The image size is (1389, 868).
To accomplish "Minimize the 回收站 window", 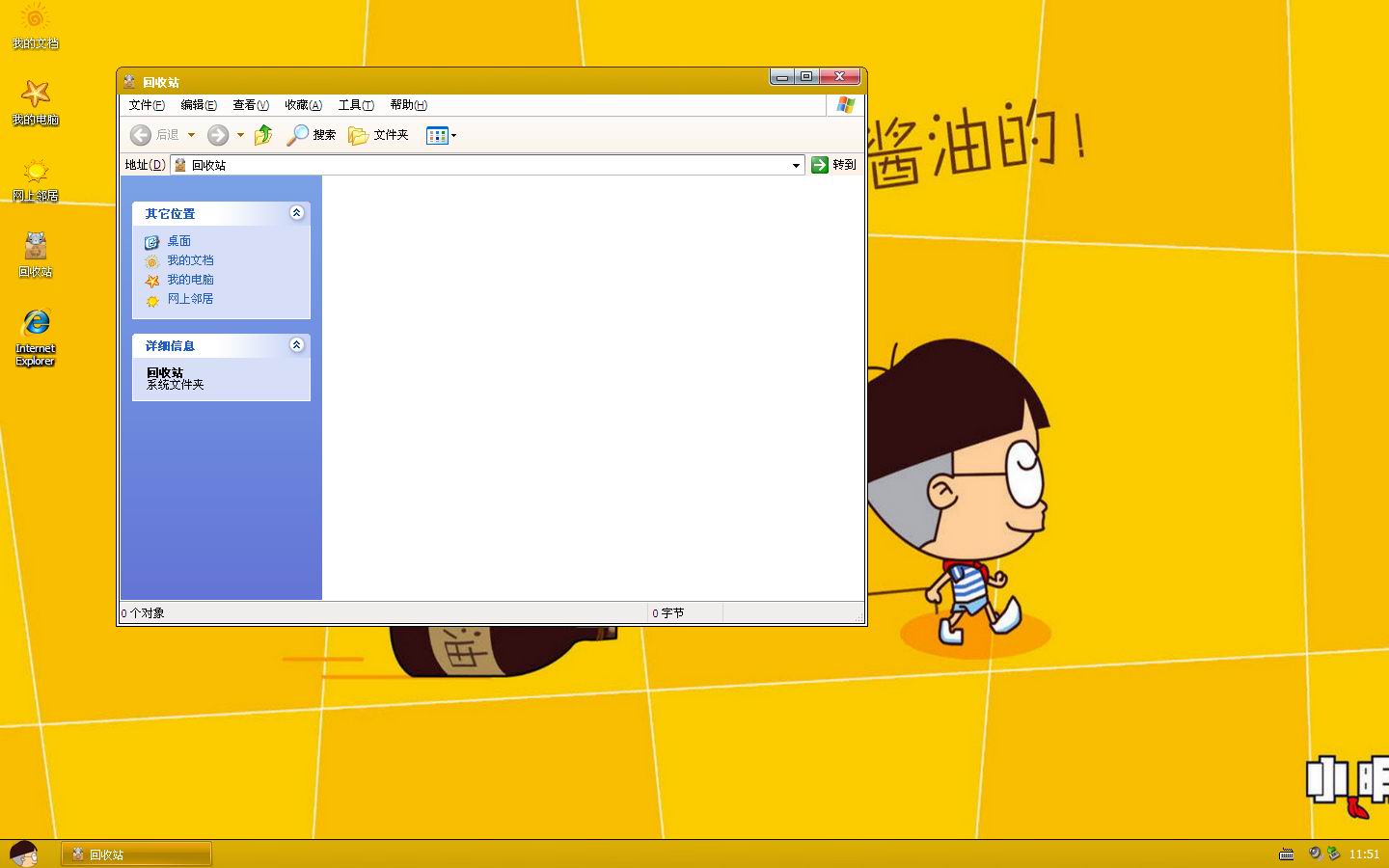I will click(782, 77).
